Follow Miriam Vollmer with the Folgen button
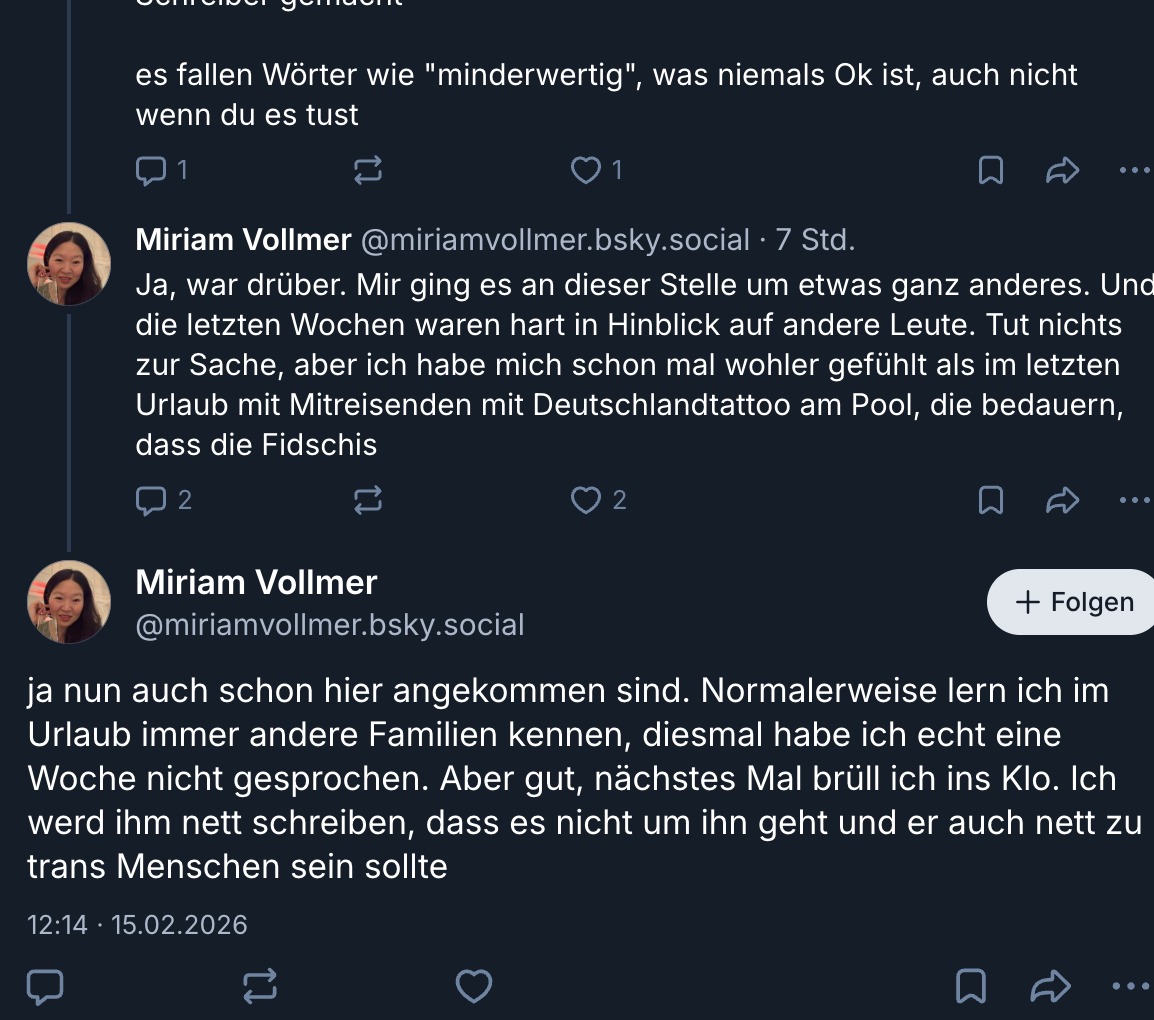This screenshot has height=1020, width=1154. pos(1074,602)
